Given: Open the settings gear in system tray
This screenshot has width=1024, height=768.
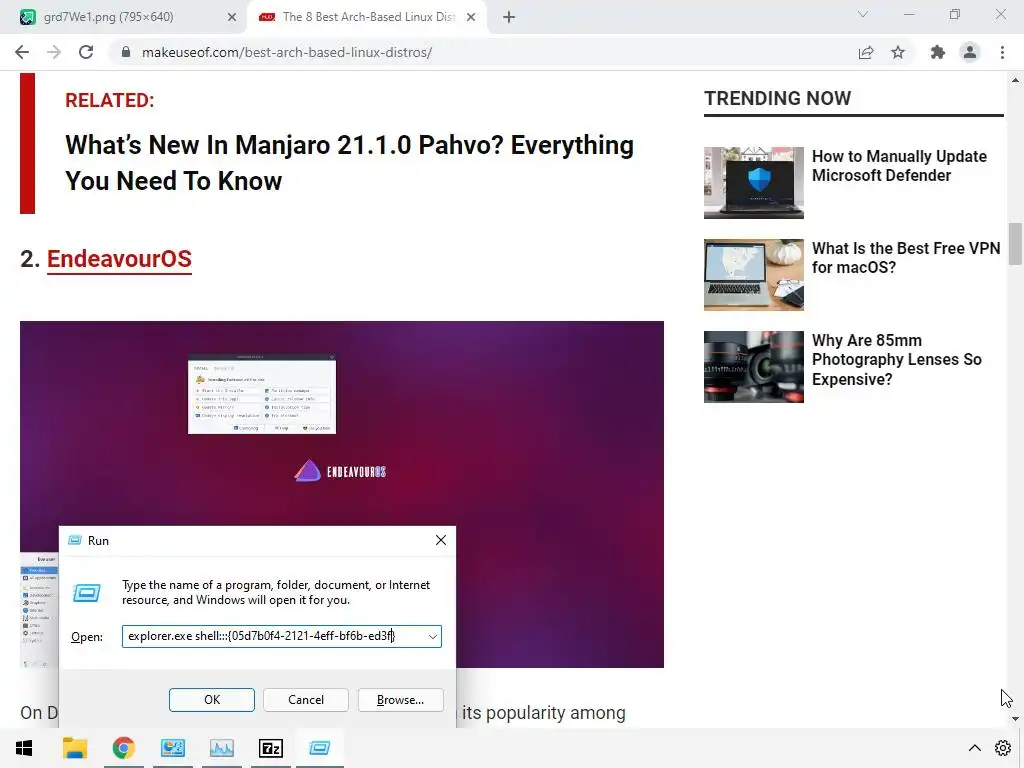Looking at the screenshot, I should 1003,748.
